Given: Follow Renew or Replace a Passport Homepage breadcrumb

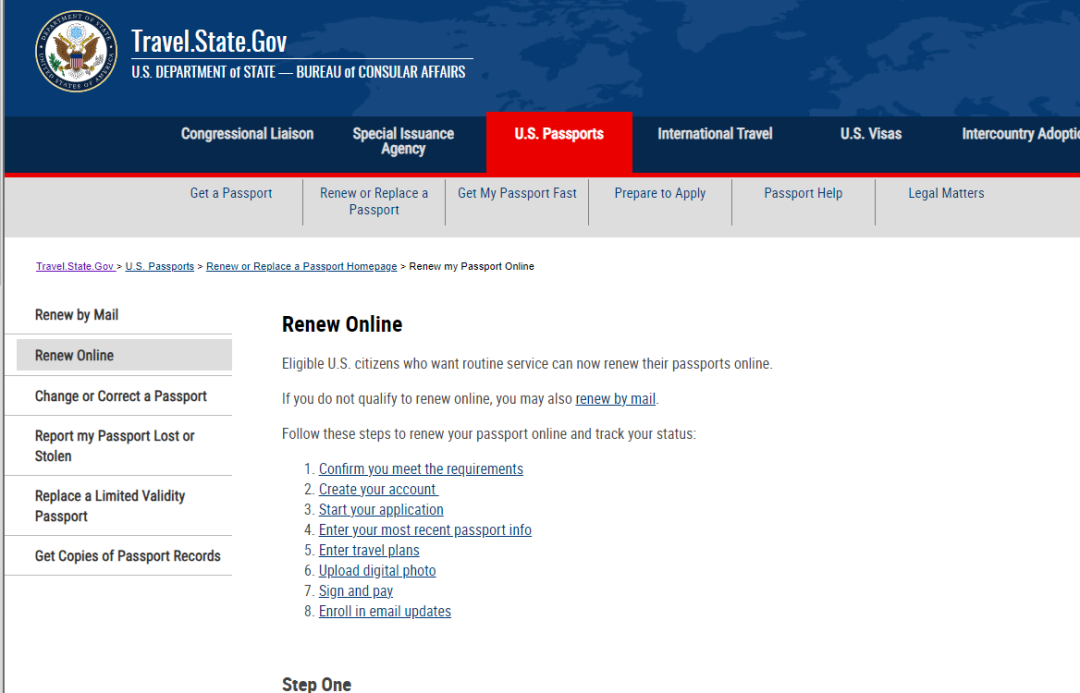Looking at the screenshot, I should pos(302,267).
